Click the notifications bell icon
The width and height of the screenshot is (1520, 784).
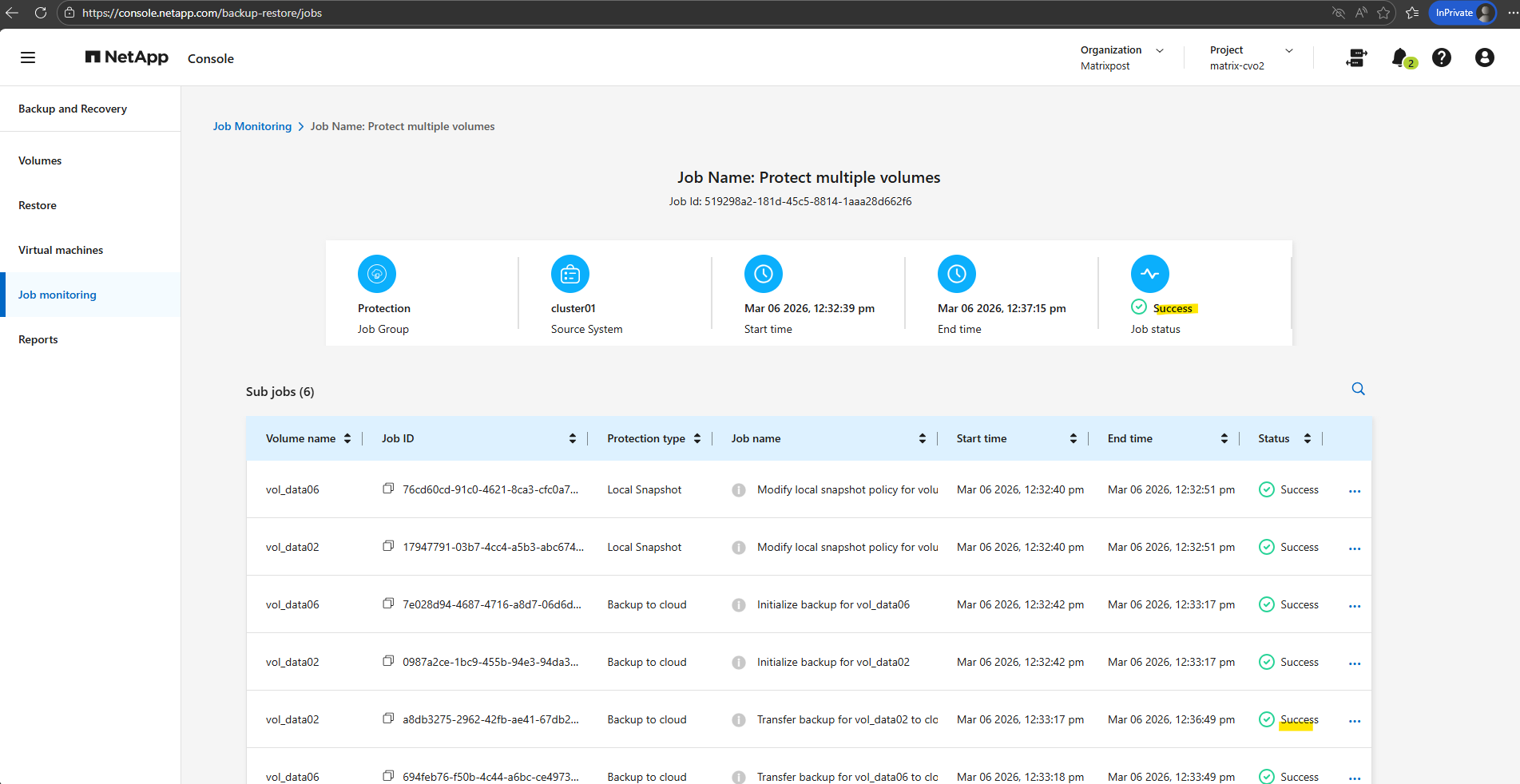(x=1399, y=57)
